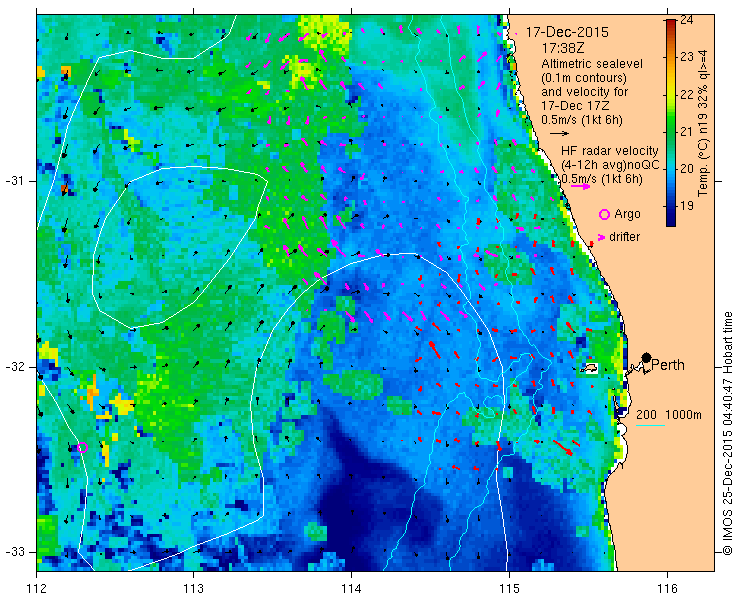Viewport: 740px width, 600px height.
Task: Click the cyan 200 1000m depth line sample
Action: [650, 426]
